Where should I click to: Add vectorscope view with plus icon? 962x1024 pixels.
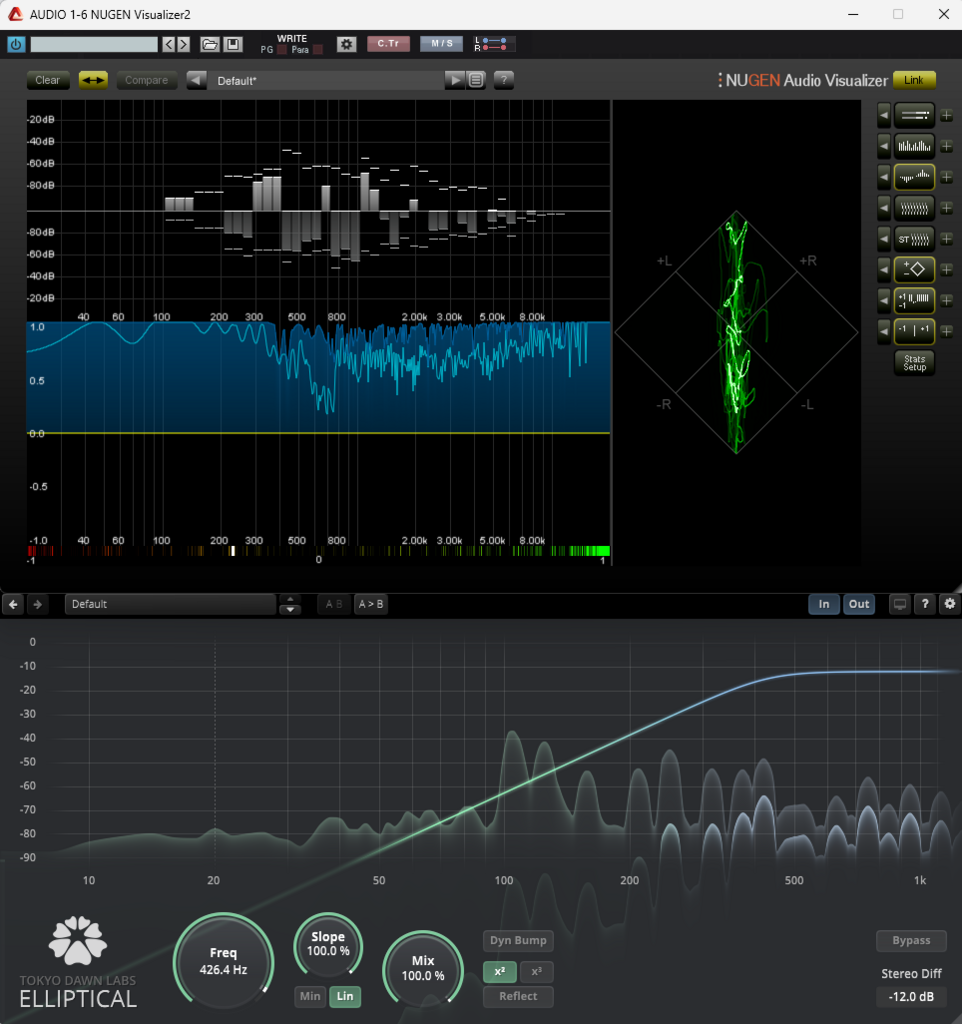click(x=946, y=269)
